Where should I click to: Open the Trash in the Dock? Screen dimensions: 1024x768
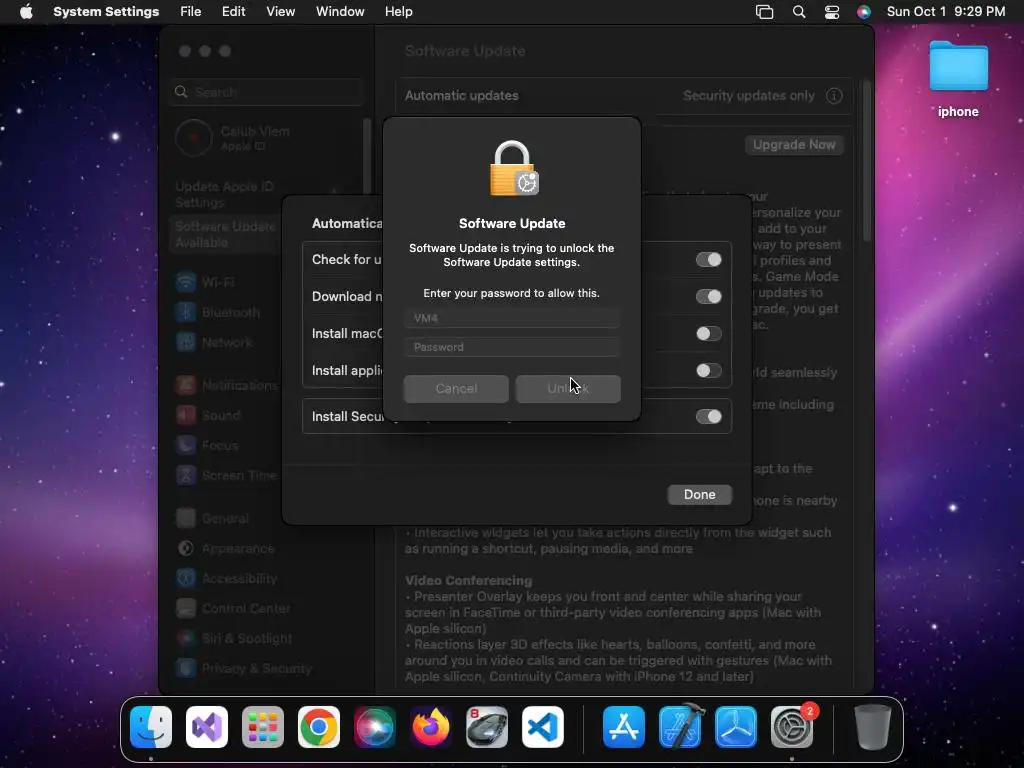pos(872,727)
